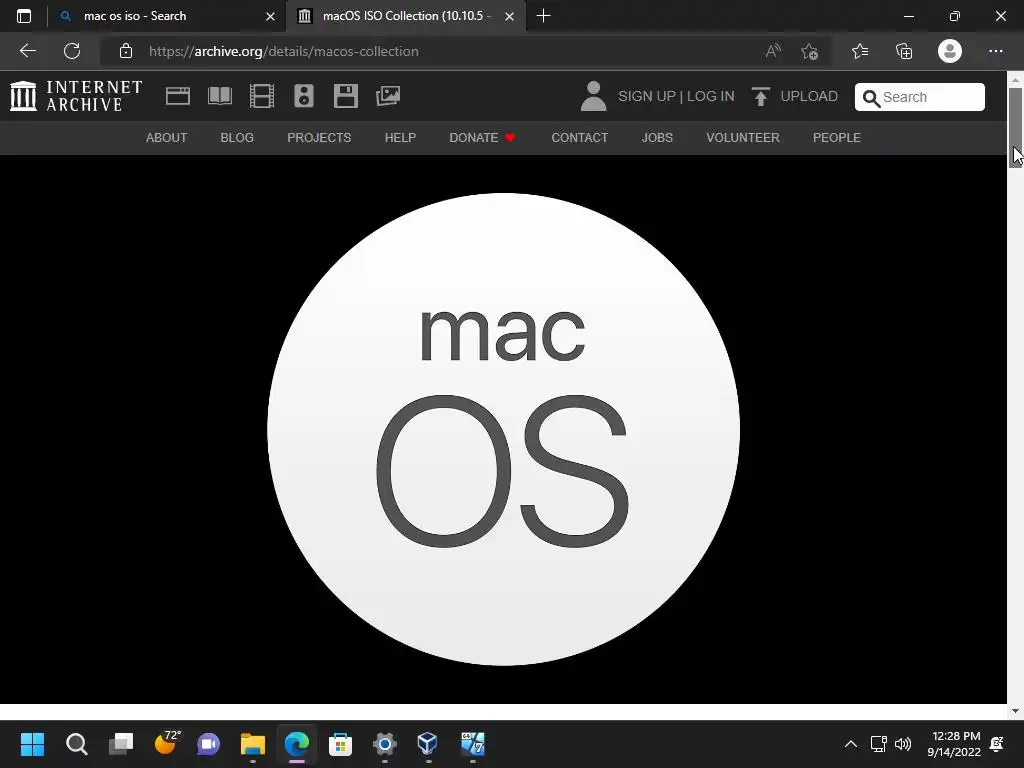Image resolution: width=1024 pixels, height=768 pixels.
Task: Click the SIGN UP link
Action: click(647, 96)
